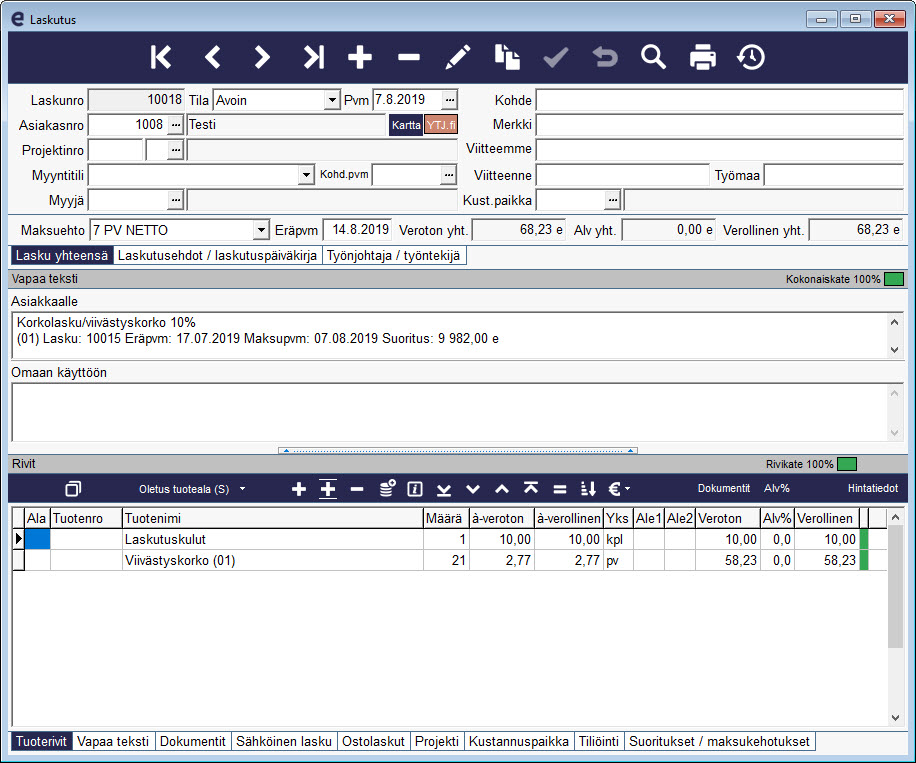The height and width of the screenshot is (763, 916).
Task: Insert row between with the underlined plus
Action: click(x=328, y=489)
